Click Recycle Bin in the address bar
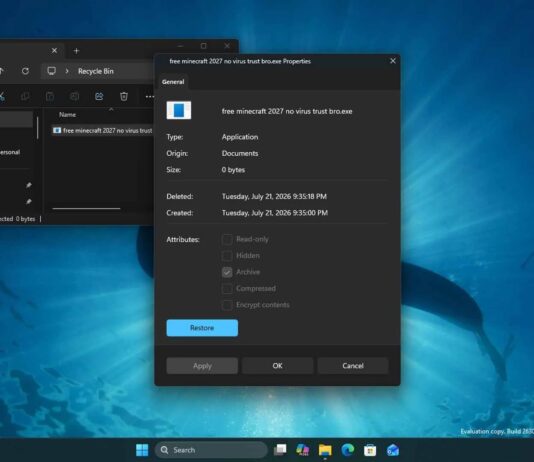The width and height of the screenshot is (534, 462). coord(96,71)
